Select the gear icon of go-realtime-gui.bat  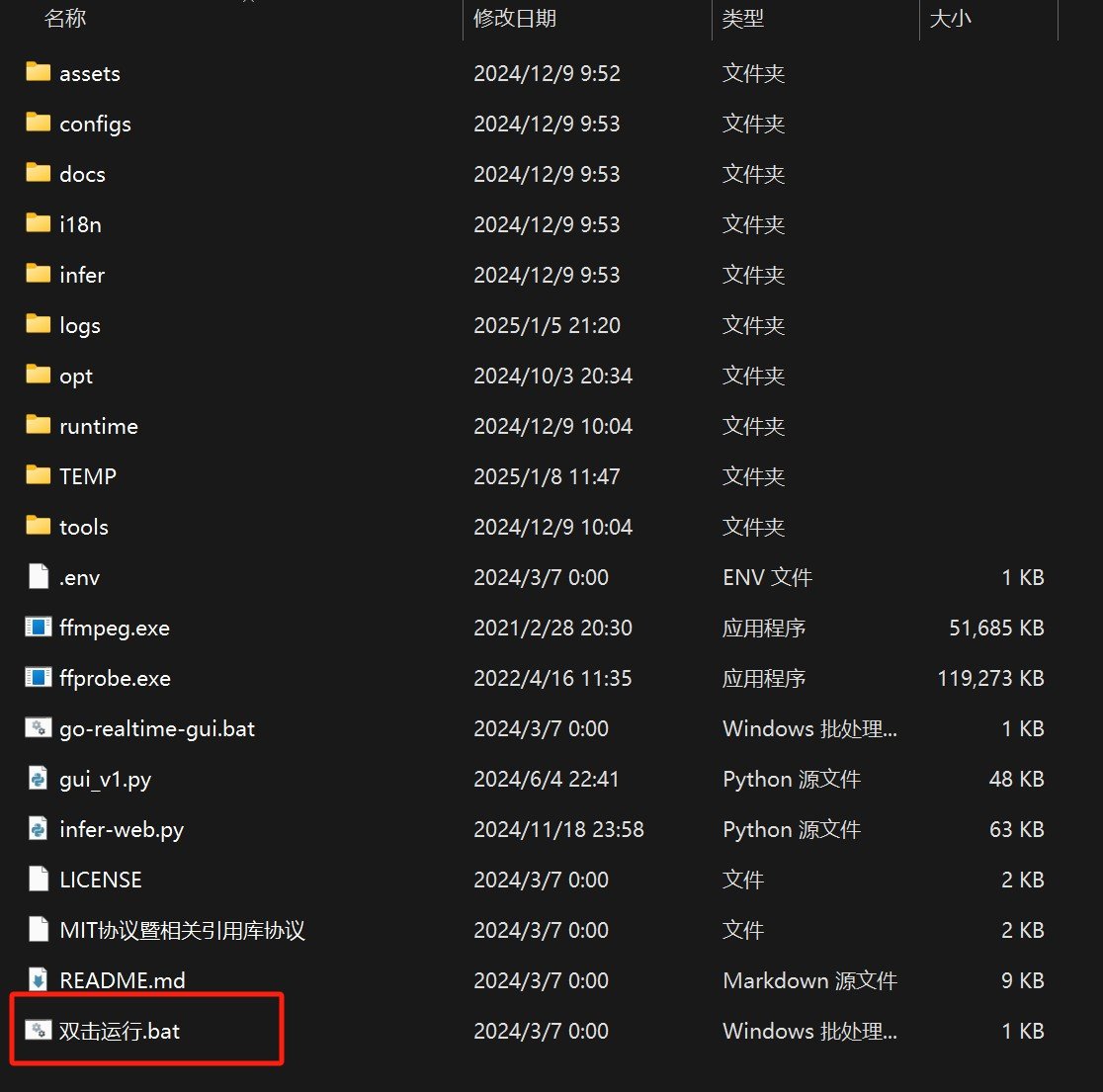pyautogui.click(x=38, y=728)
